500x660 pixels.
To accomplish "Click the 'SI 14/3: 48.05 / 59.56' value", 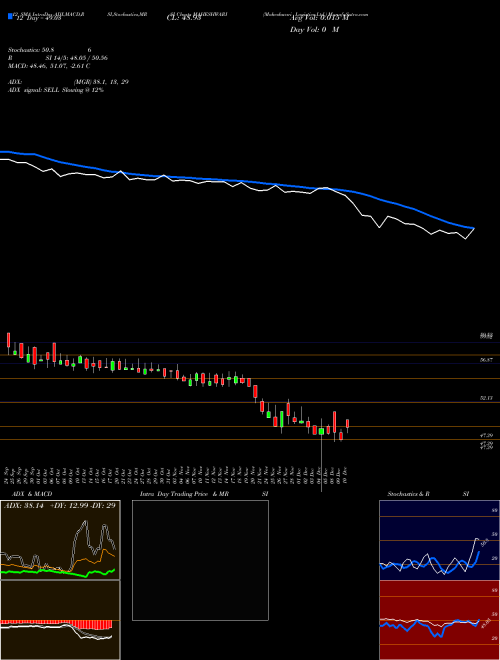I will click(77, 58).
